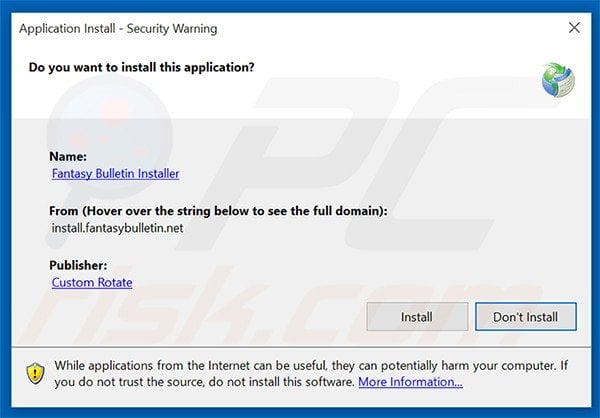Click the Application Install title bar
This screenshot has width=600, height=418.
(300, 28)
